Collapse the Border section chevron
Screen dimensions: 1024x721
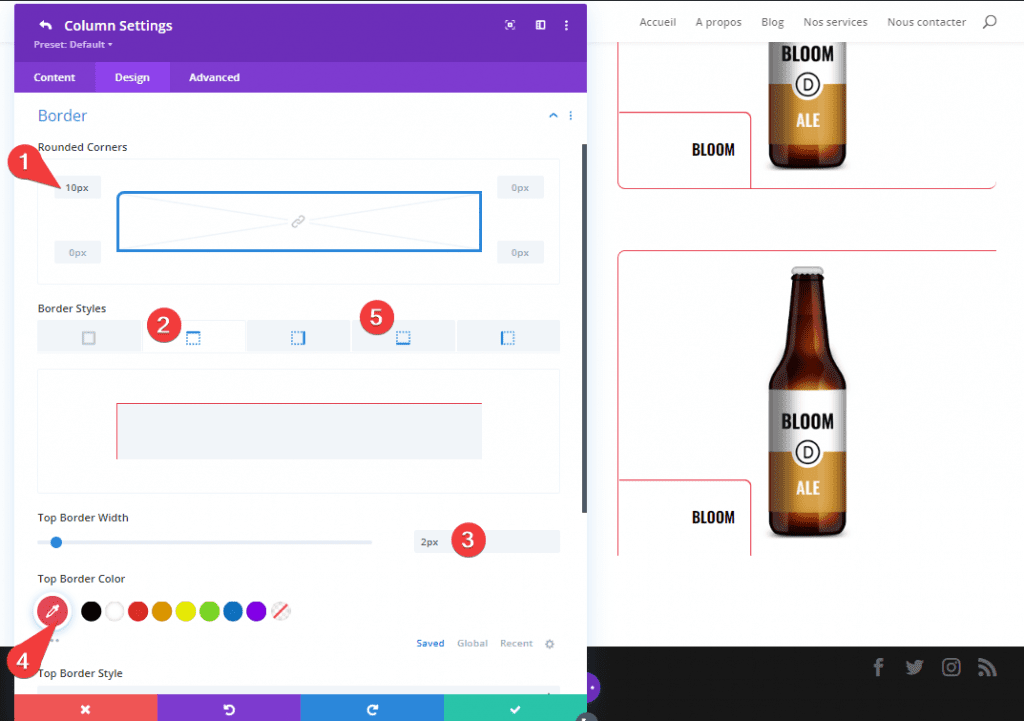click(x=553, y=116)
